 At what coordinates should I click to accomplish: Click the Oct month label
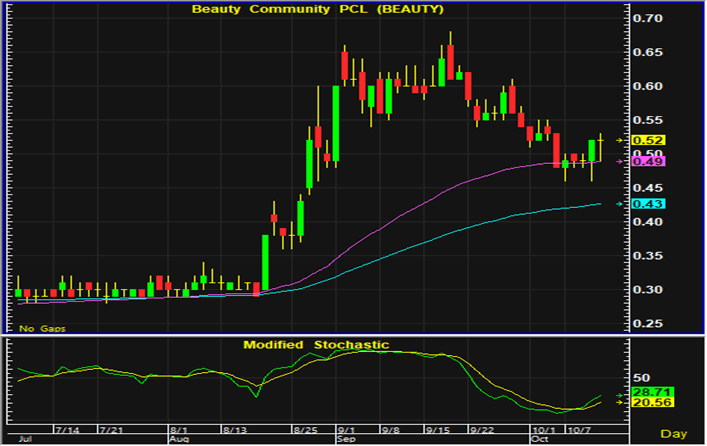click(538, 439)
